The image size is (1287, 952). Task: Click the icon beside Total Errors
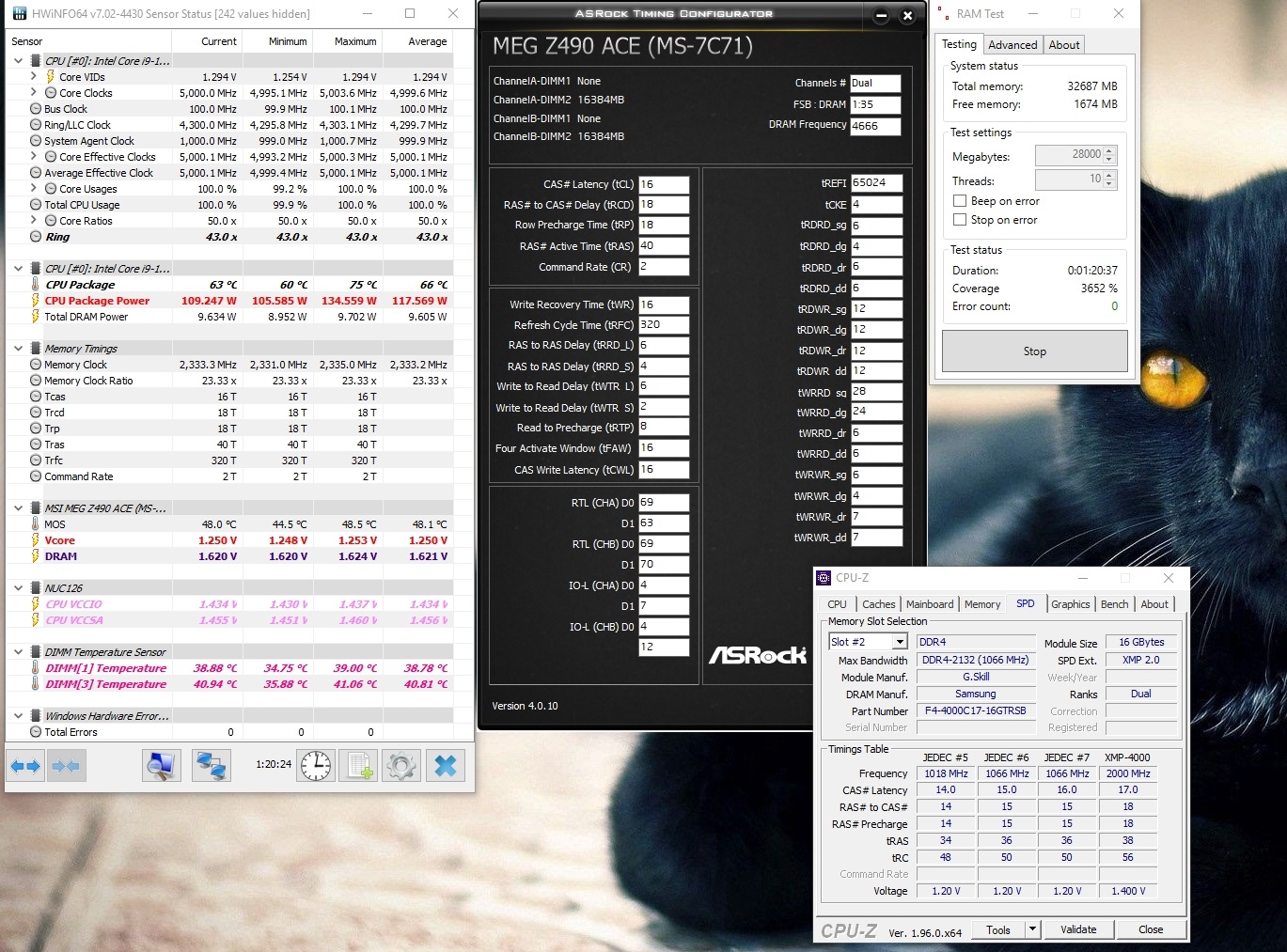click(36, 732)
